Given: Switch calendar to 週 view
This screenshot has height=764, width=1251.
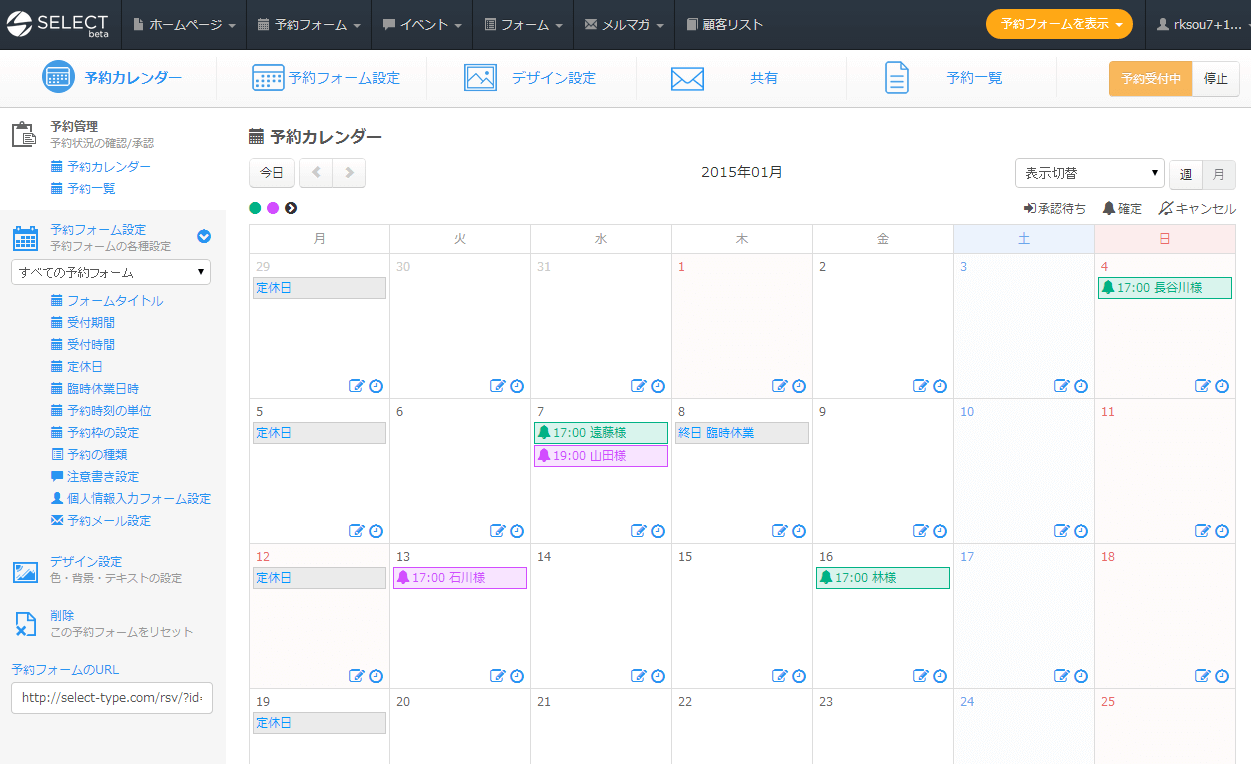Looking at the screenshot, I should 1186,174.
